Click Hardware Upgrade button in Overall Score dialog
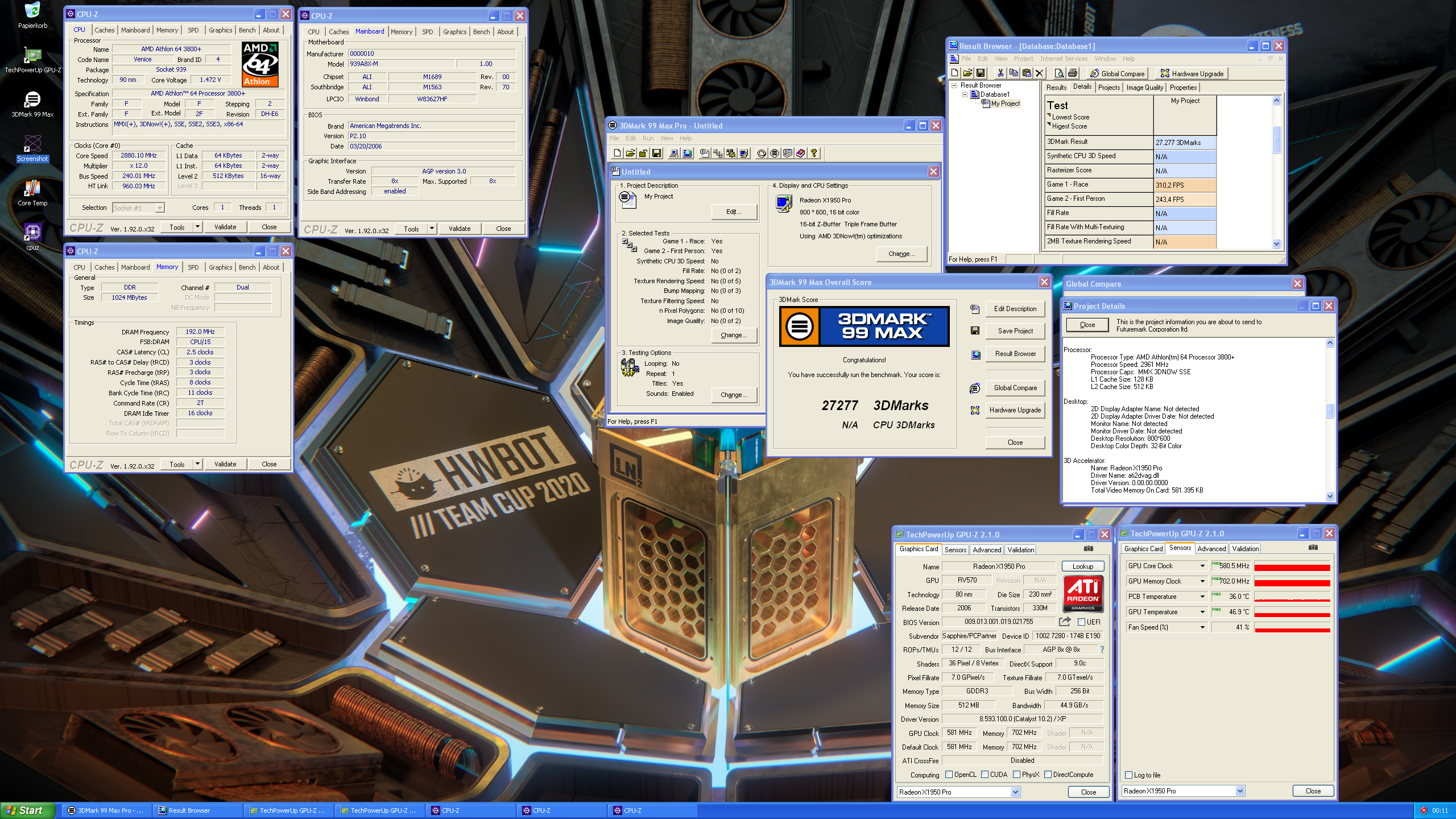The height and width of the screenshot is (819, 1456). (x=1015, y=410)
